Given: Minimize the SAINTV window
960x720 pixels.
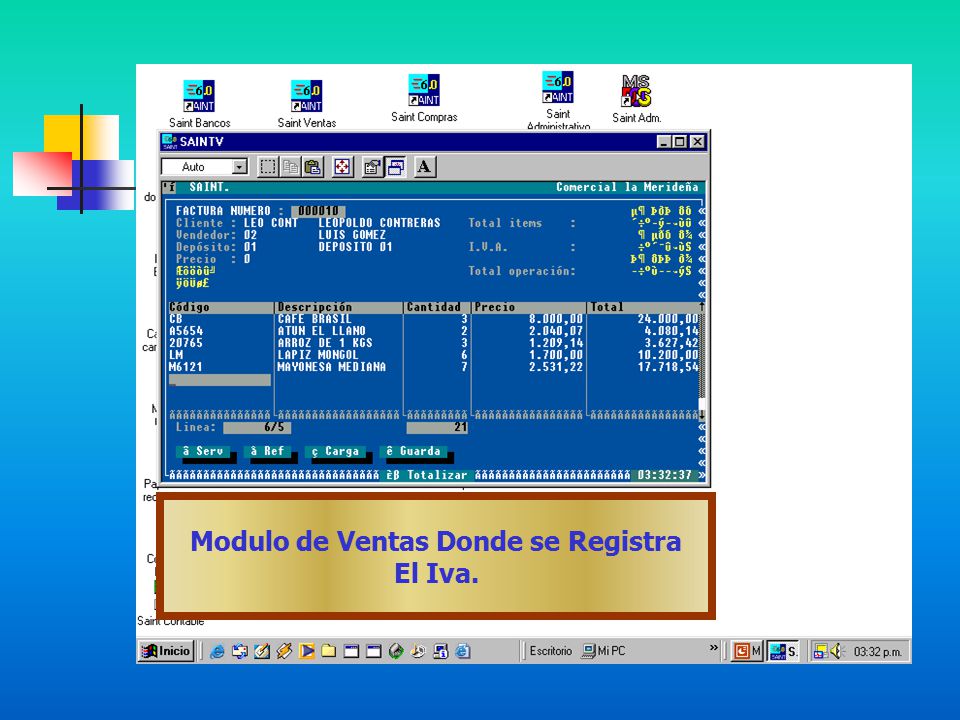Looking at the screenshot, I should (x=664, y=142).
